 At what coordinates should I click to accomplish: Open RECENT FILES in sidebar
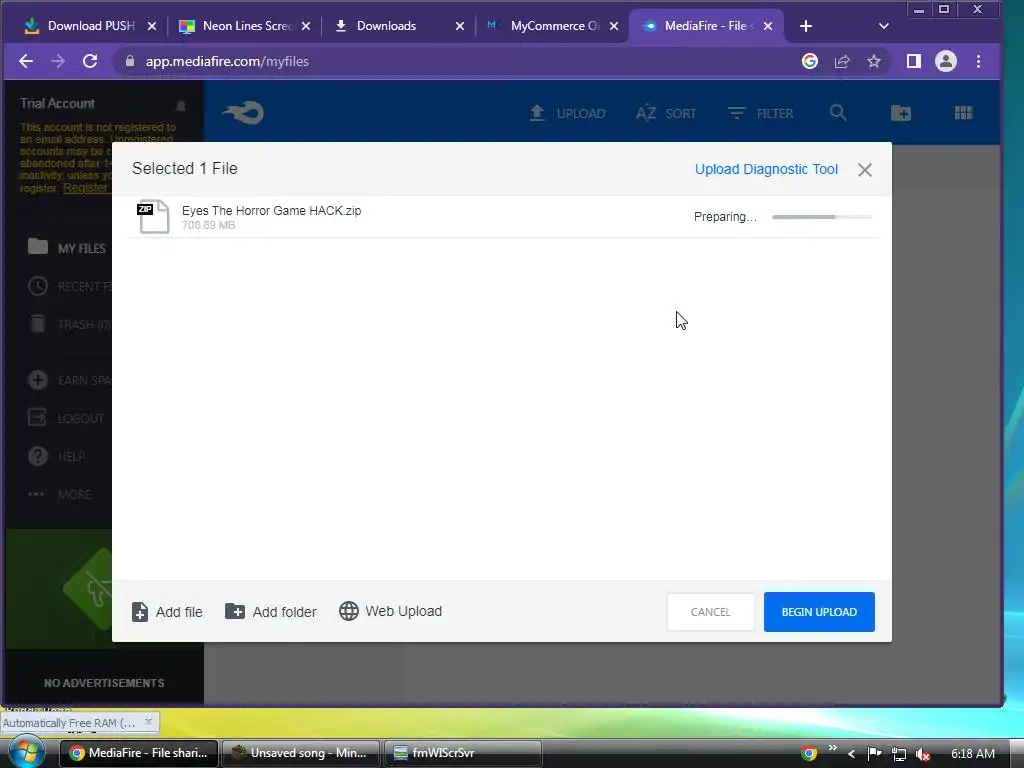click(69, 286)
